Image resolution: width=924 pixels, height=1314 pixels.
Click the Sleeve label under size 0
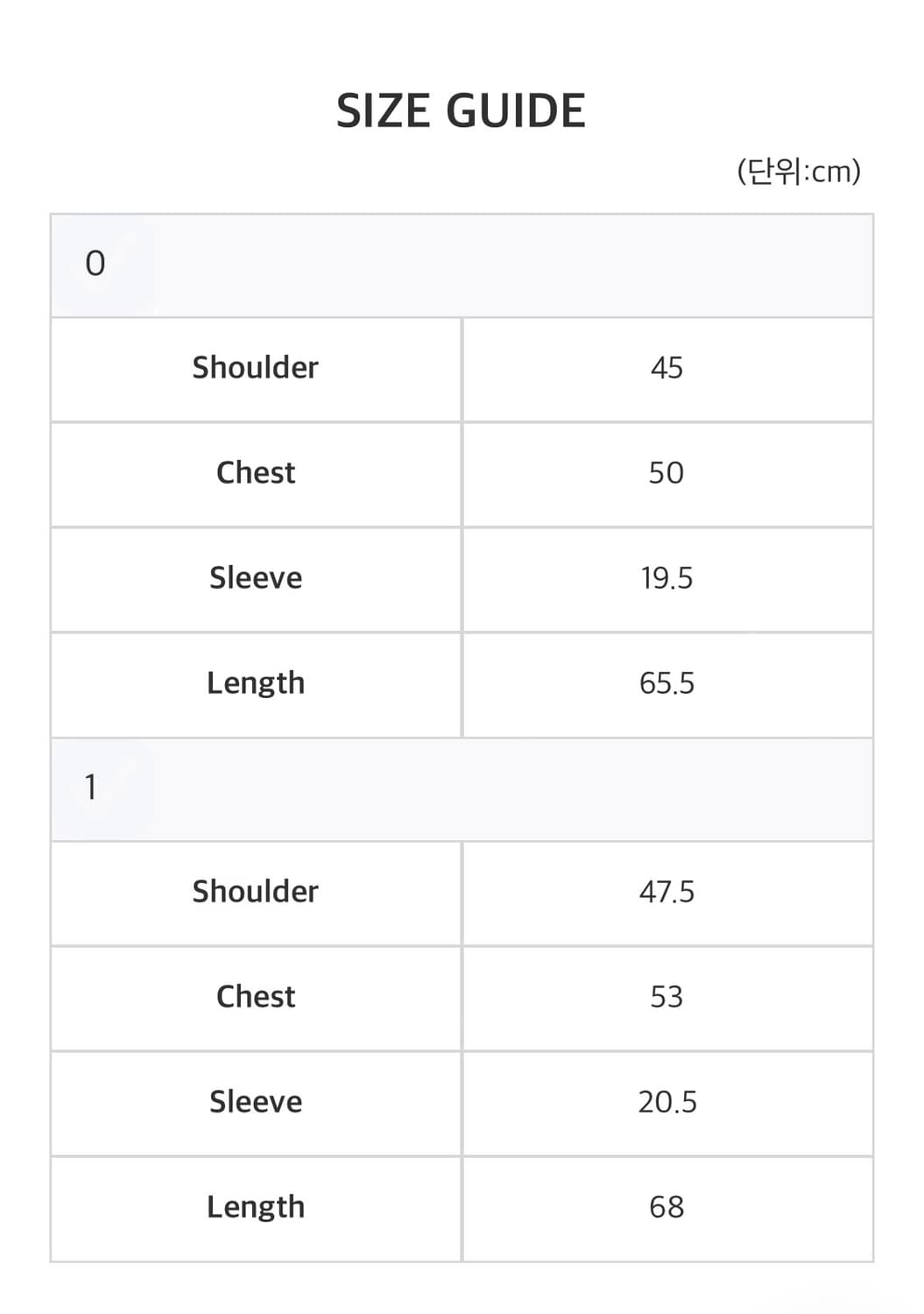click(255, 578)
